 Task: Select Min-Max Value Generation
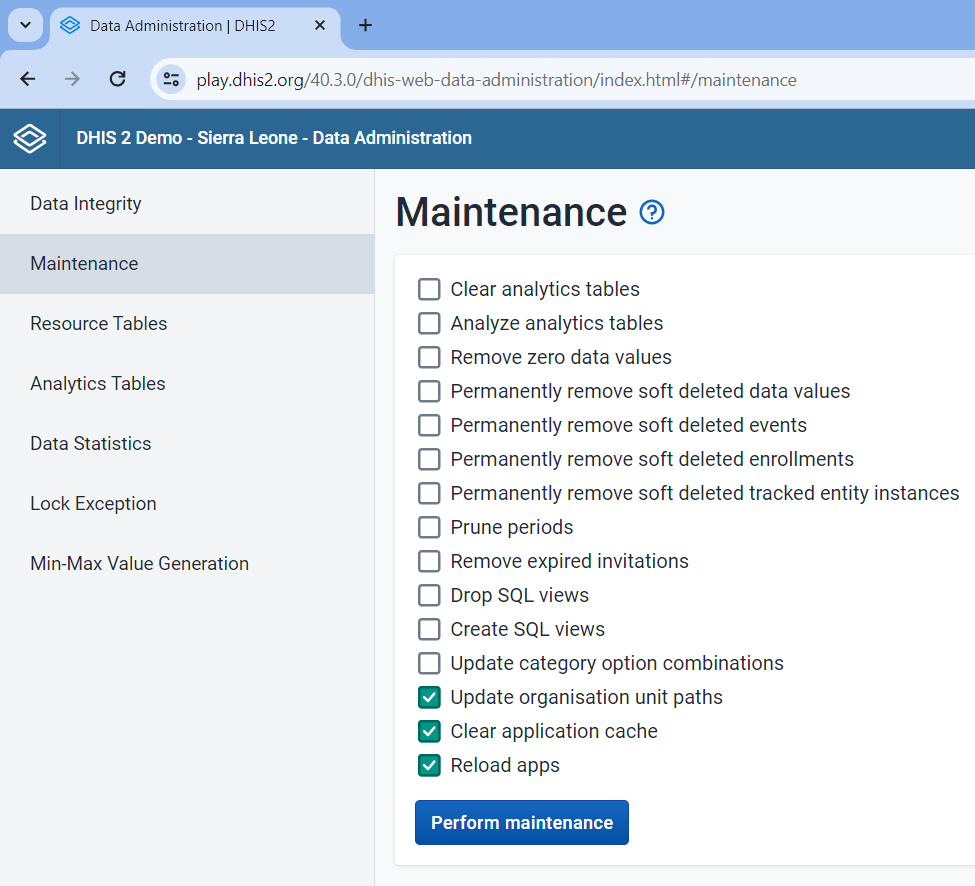187,564
